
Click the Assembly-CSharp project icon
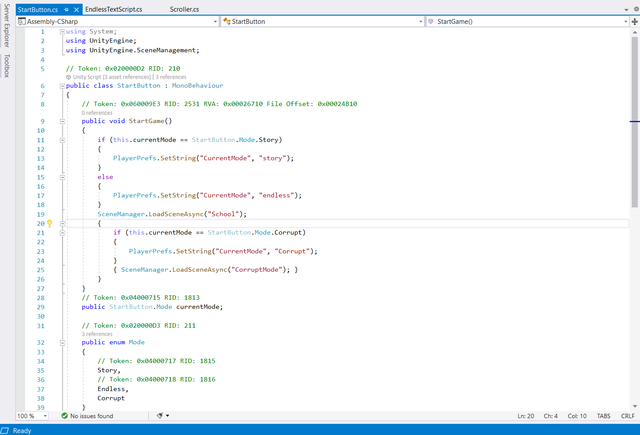click(22, 21)
